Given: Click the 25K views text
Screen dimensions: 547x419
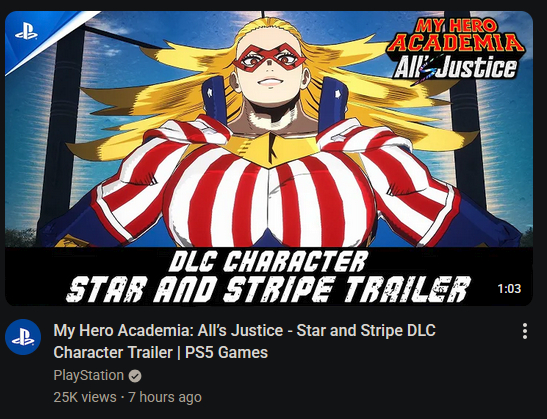Looking at the screenshot, I should click(x=85, y=397).
